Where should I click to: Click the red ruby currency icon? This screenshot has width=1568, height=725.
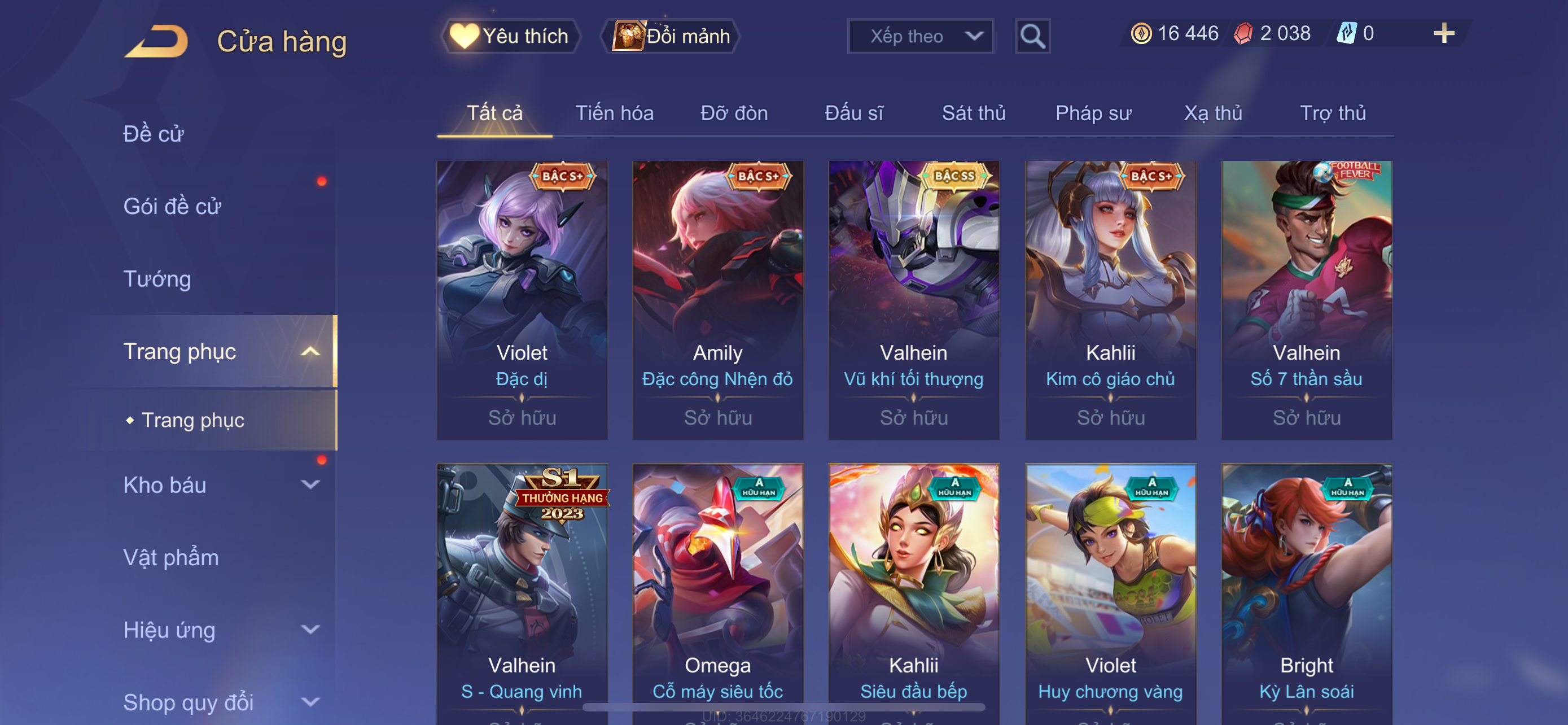[x=1243, y=33]
